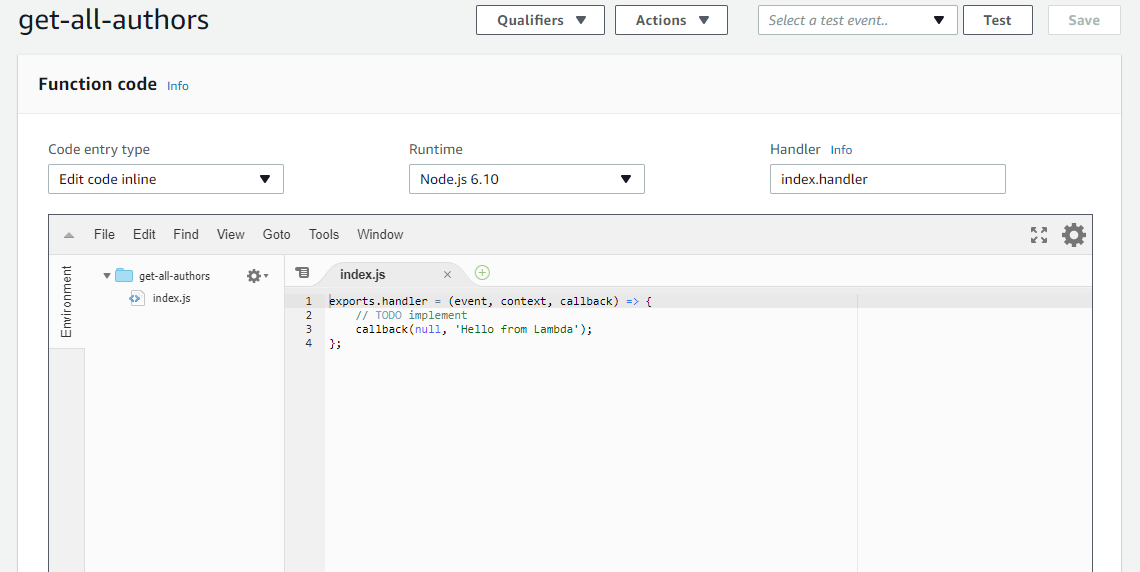Click the new tab plus icon

click(x=482, y=273)
